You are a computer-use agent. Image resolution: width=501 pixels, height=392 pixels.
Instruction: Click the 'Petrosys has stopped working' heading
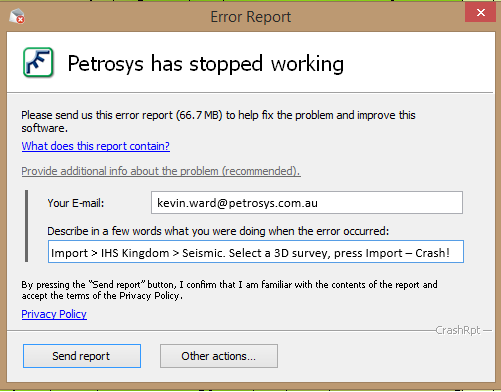[x=206, y=63]
